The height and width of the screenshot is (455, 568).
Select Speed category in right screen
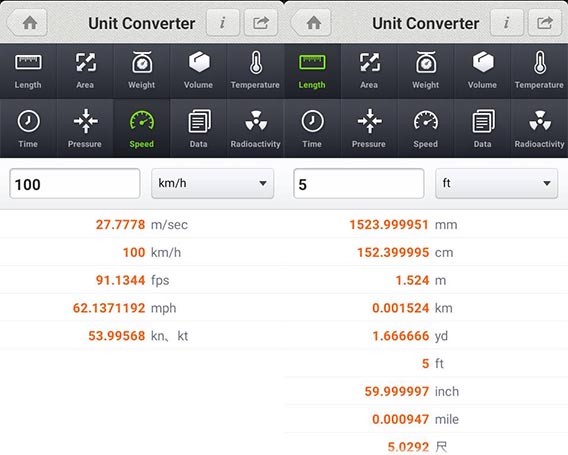click(x=426, y=128)
